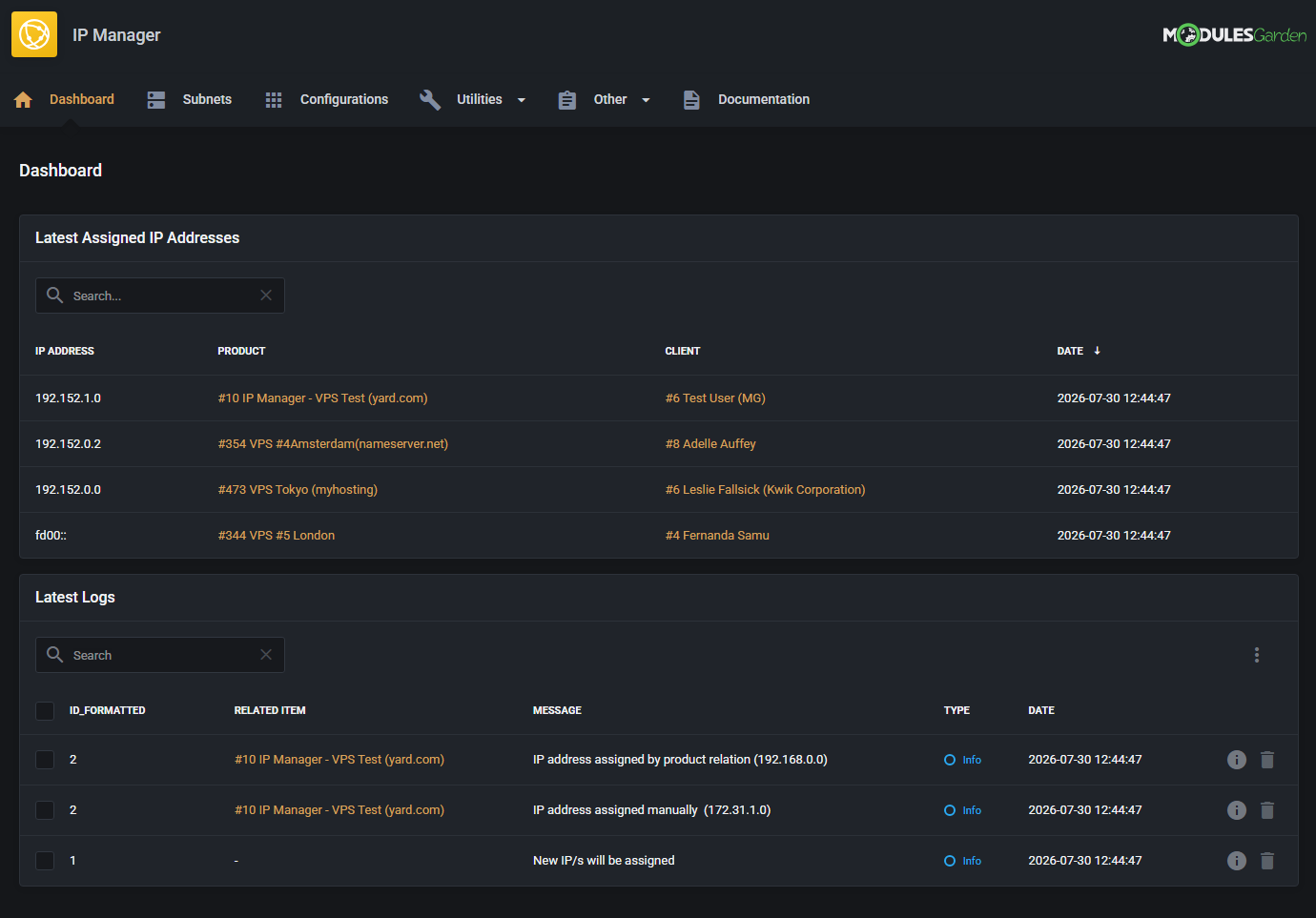Screen dimensions: 1316x918
Task: Open Latest Logs three-dot options menu
Action: [x=1257, y=655]
